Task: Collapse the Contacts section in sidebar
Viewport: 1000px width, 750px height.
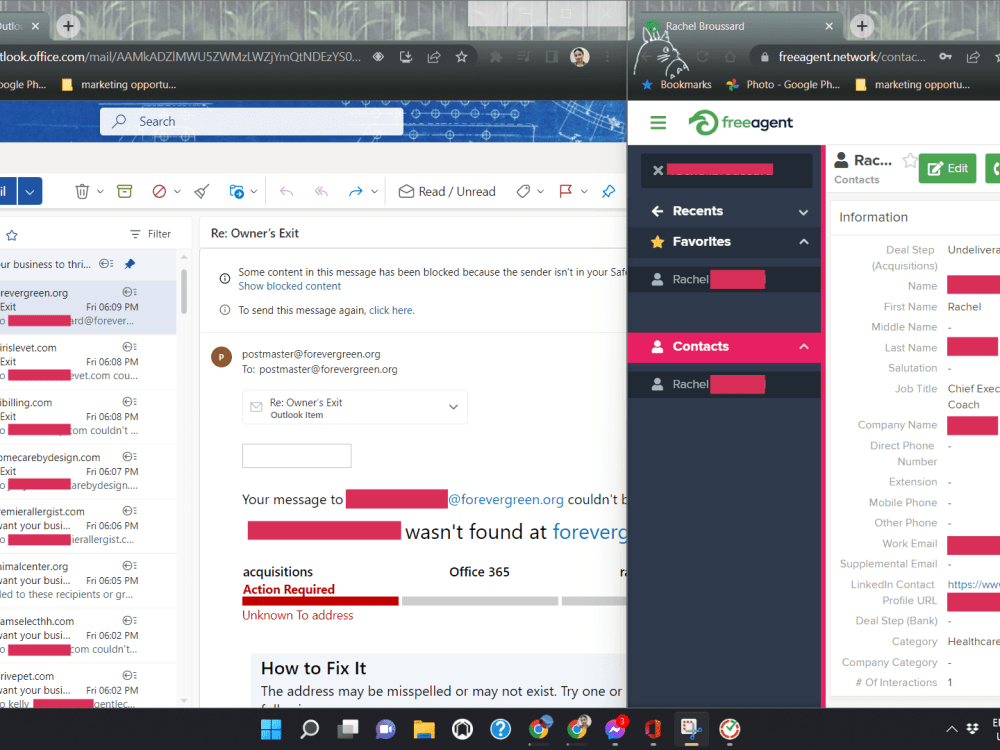Action: pyautogui.click(x=804, y=346)
